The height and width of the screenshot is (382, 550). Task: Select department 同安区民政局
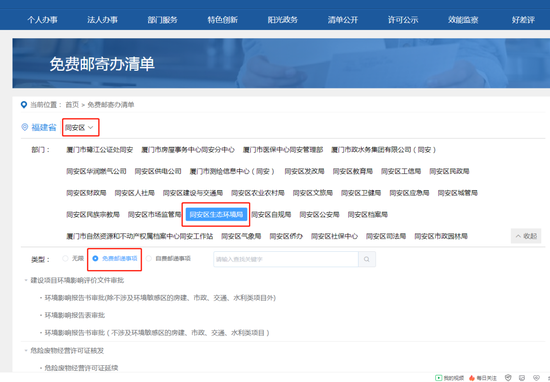(x=449, y=171)
